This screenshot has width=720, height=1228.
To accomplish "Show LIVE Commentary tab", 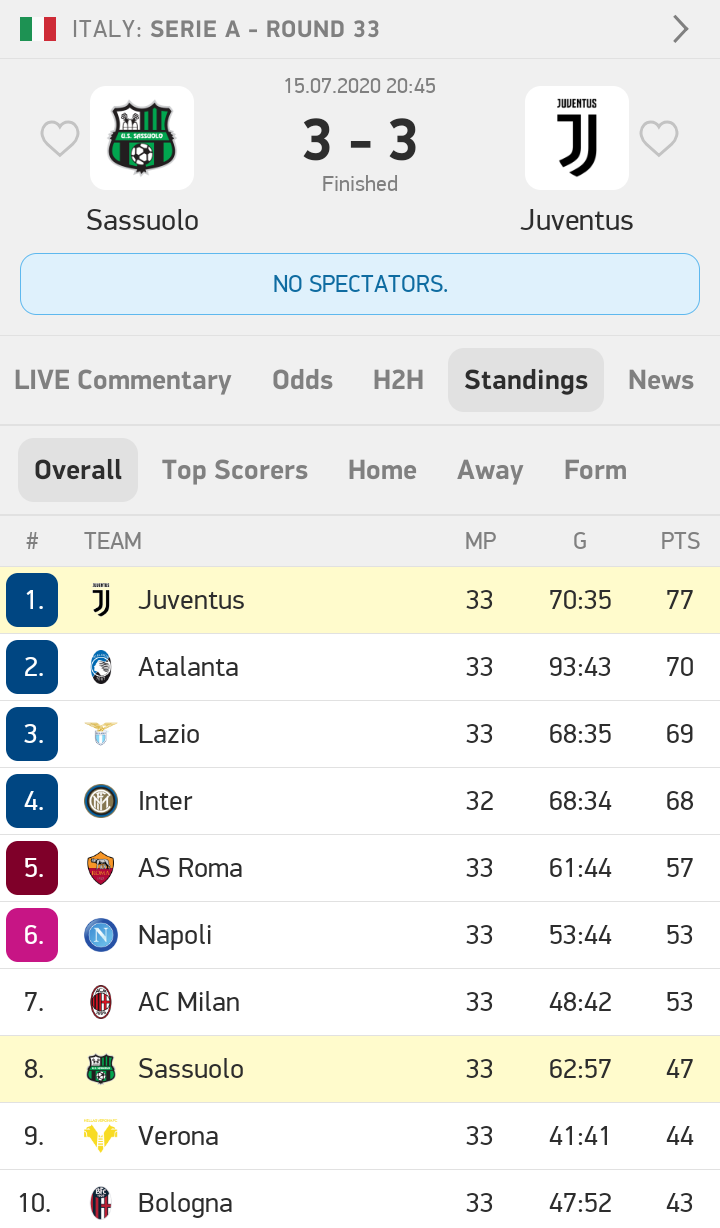I will click(x=123, y=380).
